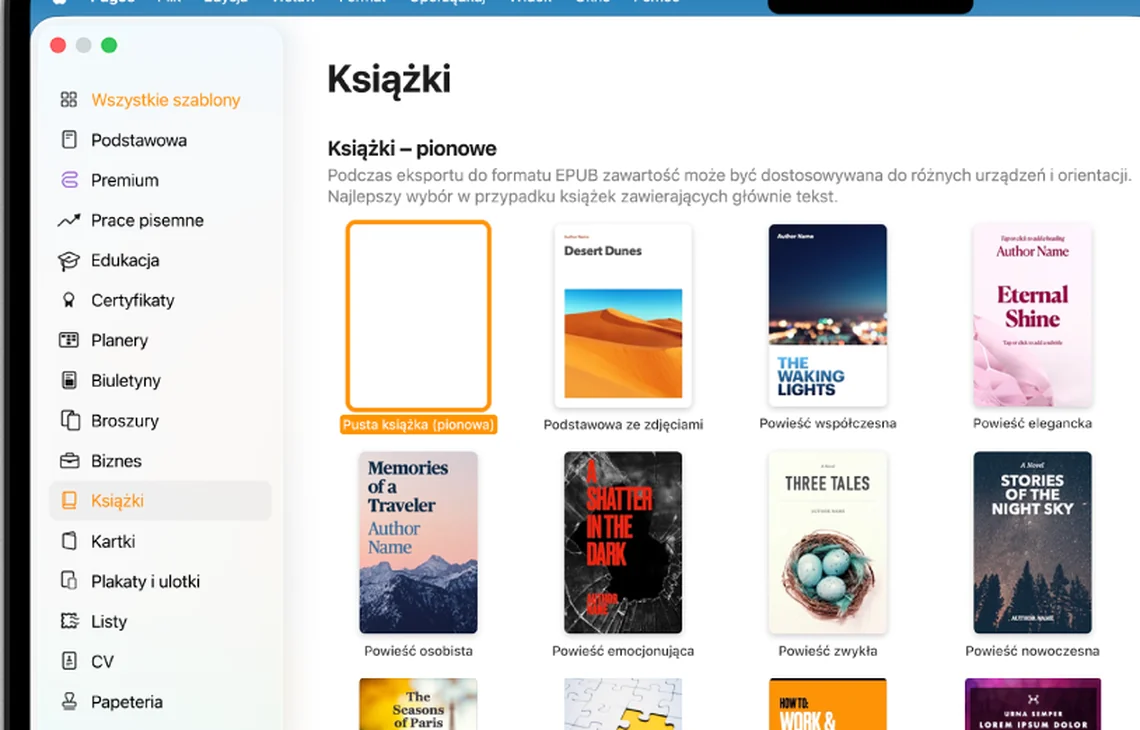Pick the puzzle pieces cover template
The image size is (1140, 730).
pyautogui.click(x=623, y=704)
